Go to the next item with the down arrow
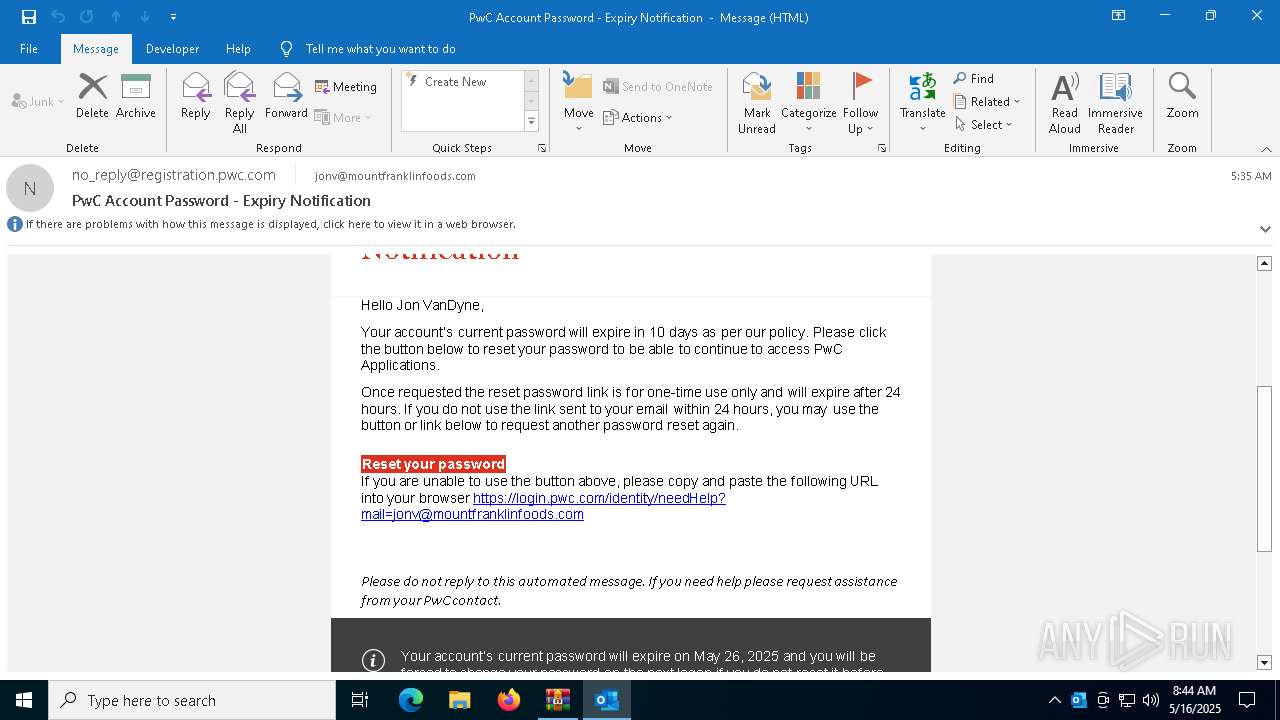This screenshot has height=720, width=1280. tap(145, 17)
